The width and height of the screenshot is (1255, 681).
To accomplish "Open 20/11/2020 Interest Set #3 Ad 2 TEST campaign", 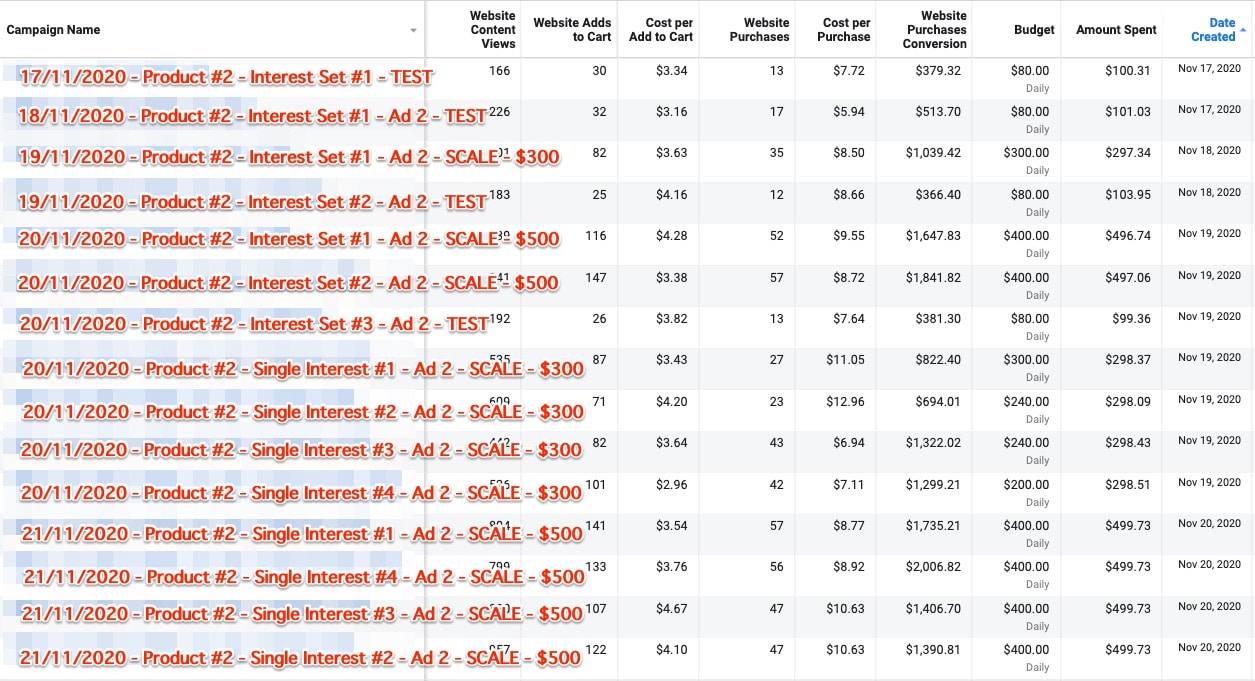I will click(253, 324).
